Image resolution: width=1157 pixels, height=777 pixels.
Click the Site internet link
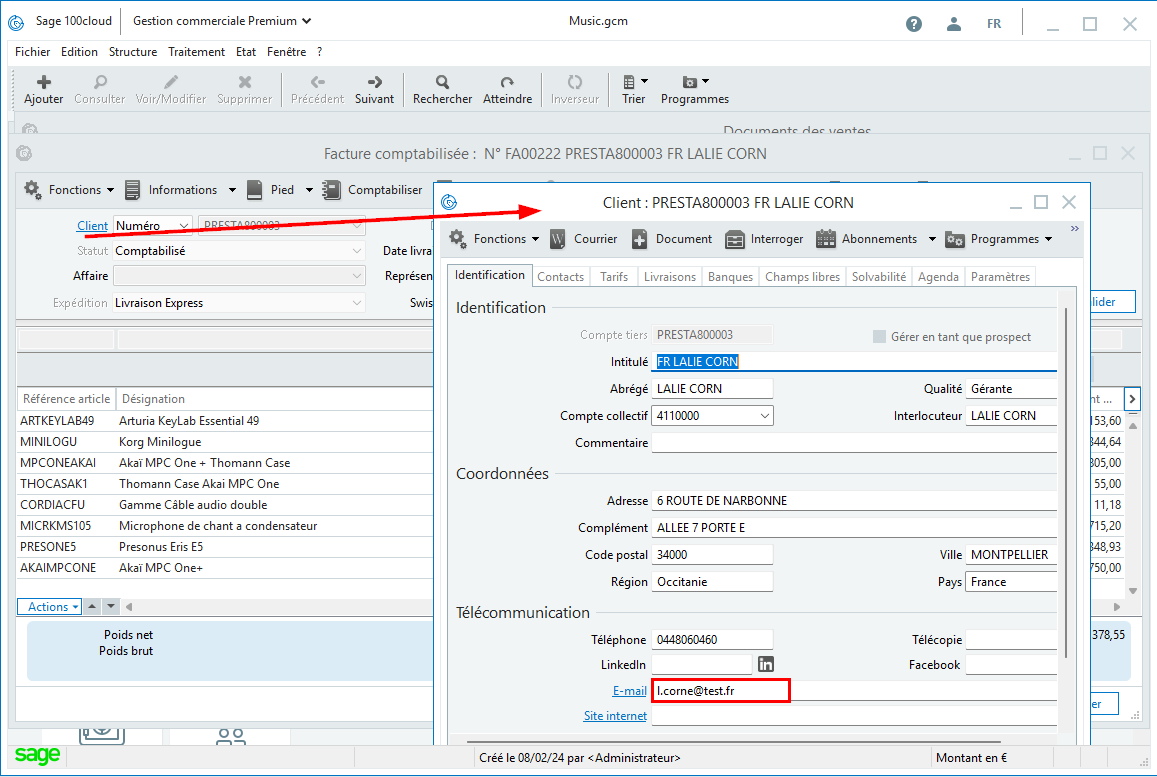[615, 716]
